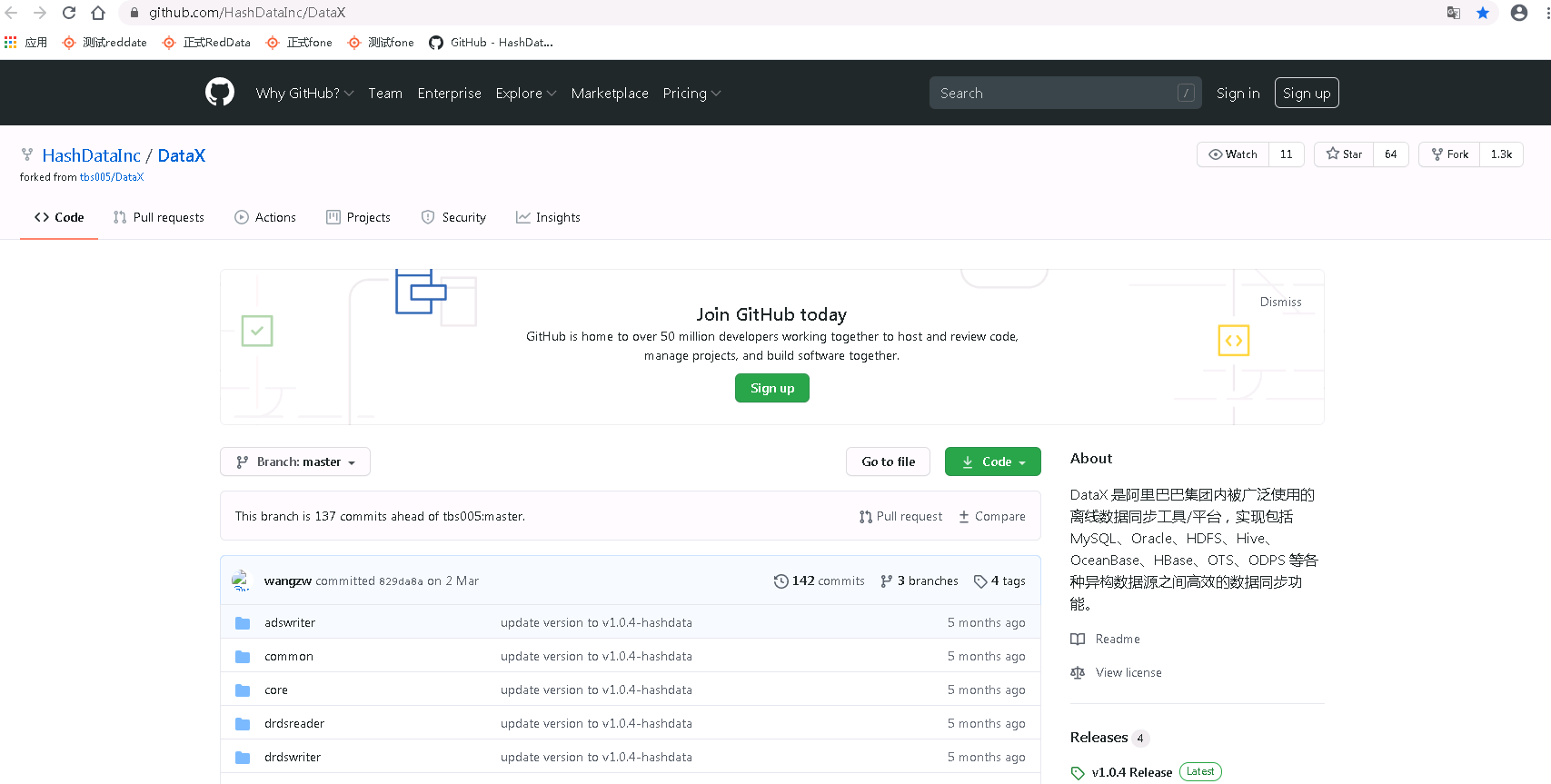Open the commit hash 829da8a
This screenshot has height=784, width=1551.
(401, 581)
